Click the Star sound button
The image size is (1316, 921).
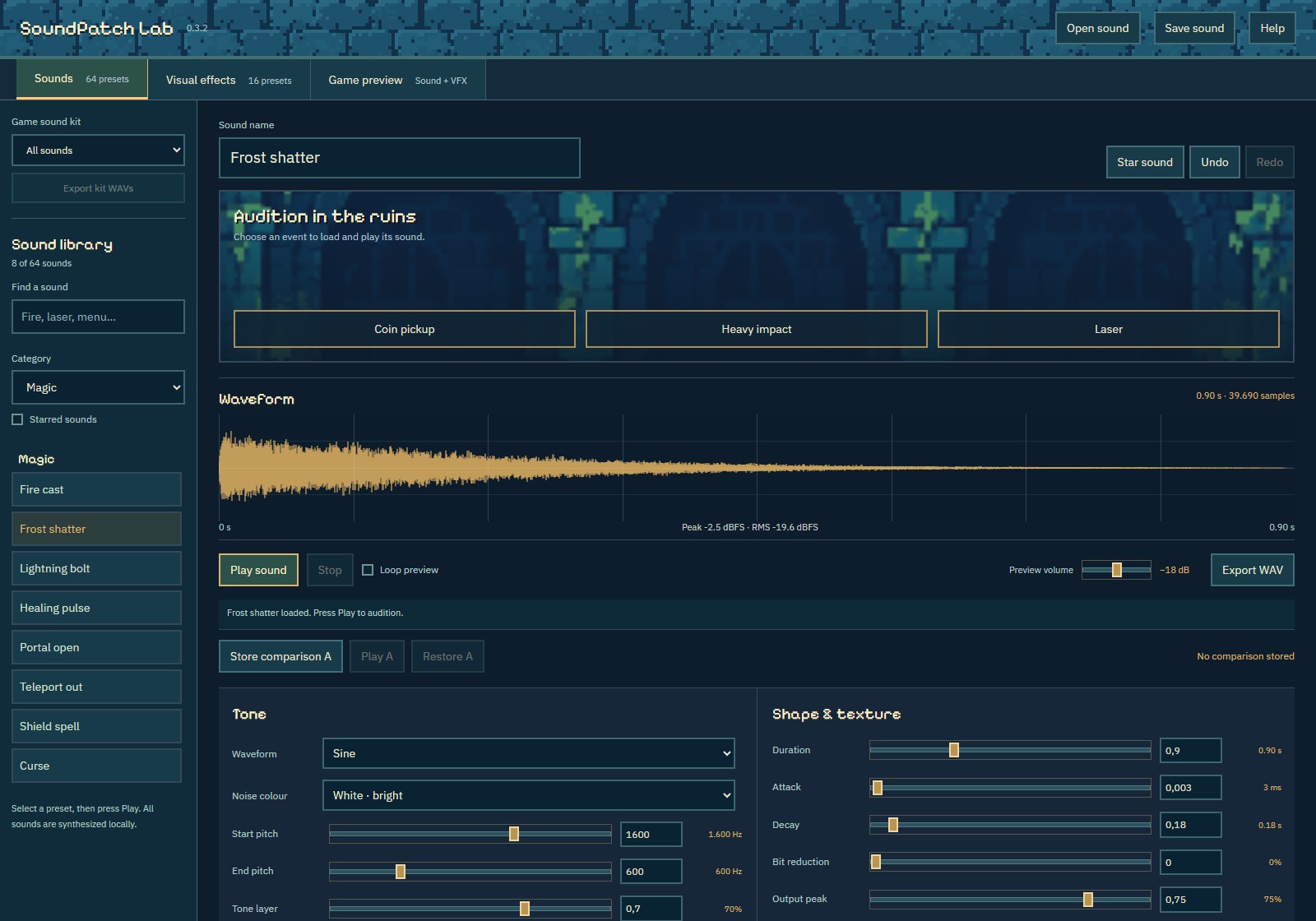pyautogui.click(x=1145, y=162)
